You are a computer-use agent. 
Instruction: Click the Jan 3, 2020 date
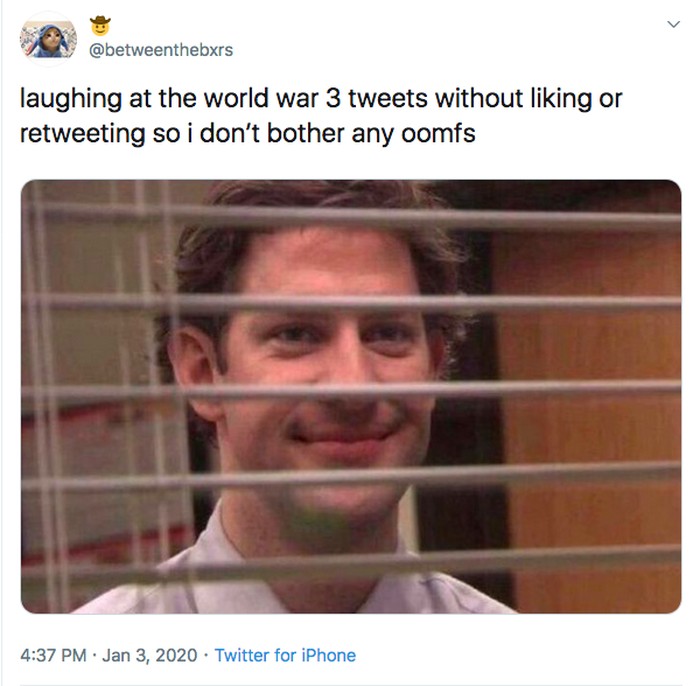click(x=150, y=655)
